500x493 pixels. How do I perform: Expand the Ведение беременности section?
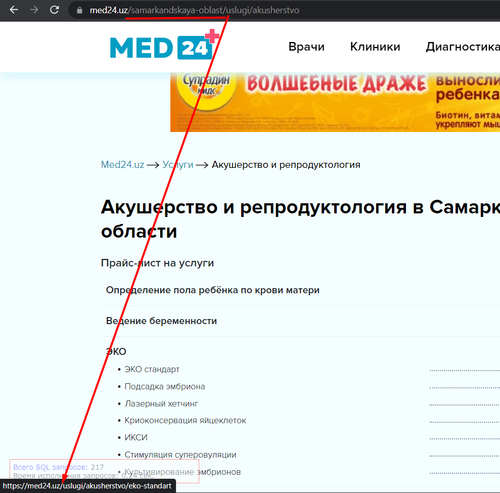click(x=161, y=321)
